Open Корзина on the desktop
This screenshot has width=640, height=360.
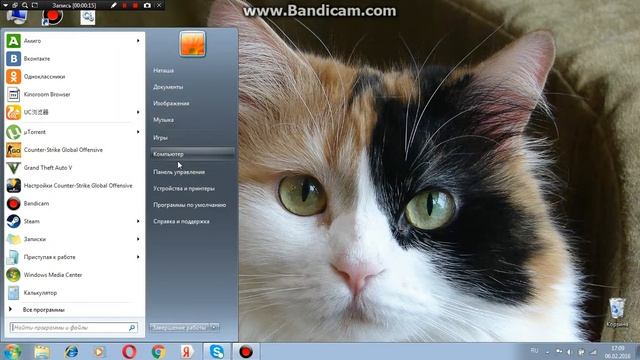coord(617,313)
